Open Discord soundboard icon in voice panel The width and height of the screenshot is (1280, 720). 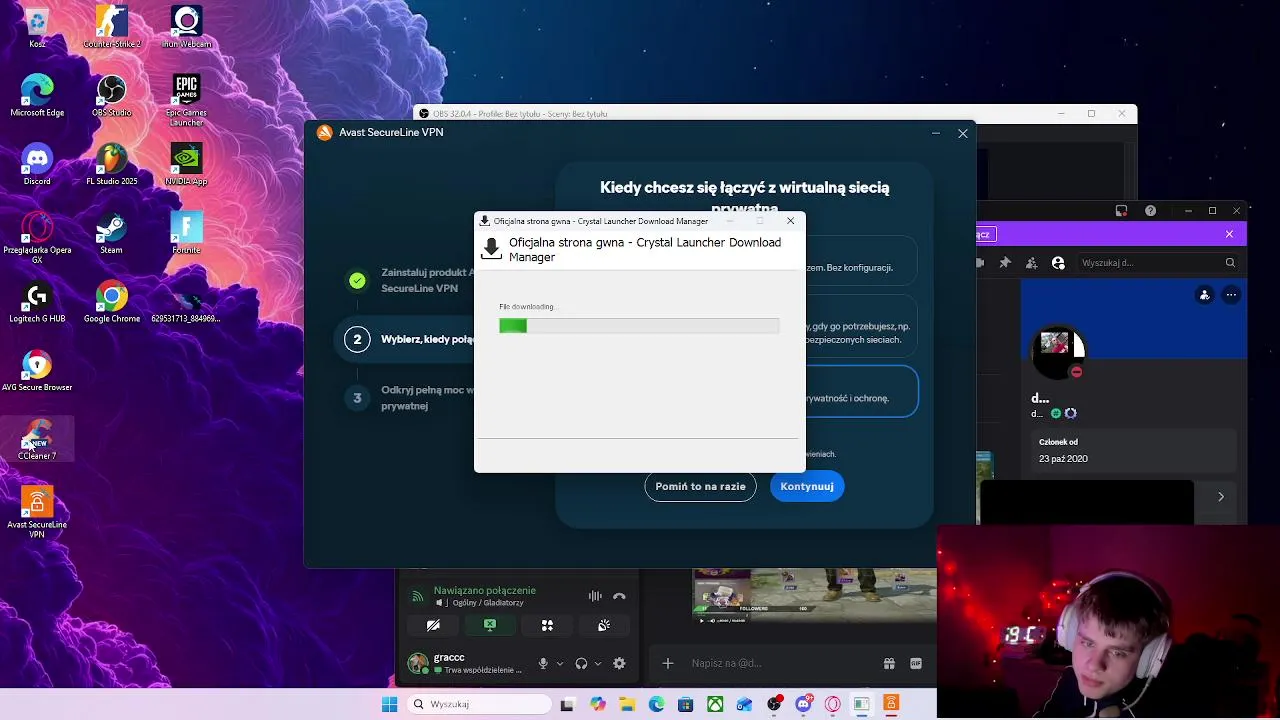coord(604,625)
